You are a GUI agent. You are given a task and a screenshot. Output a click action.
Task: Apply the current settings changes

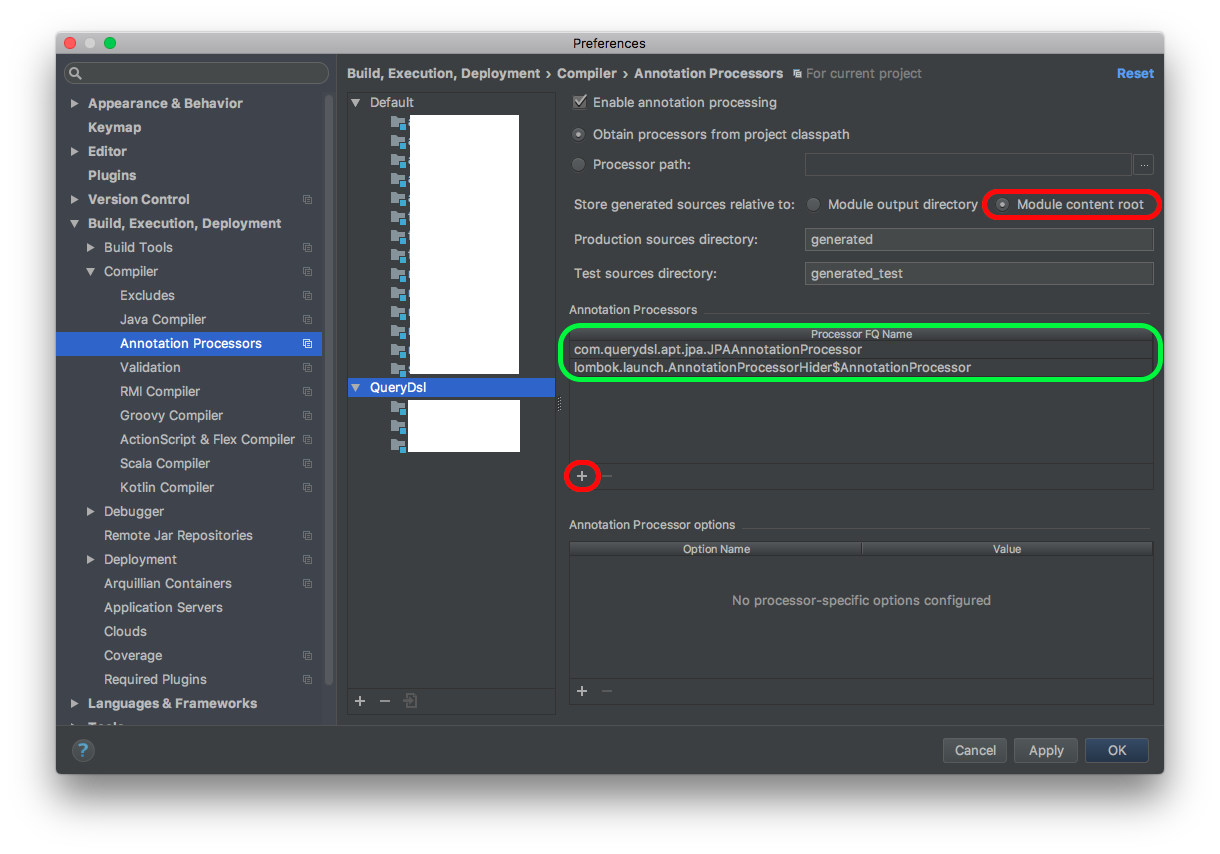pyautogui.click(x=1045, y=750)
